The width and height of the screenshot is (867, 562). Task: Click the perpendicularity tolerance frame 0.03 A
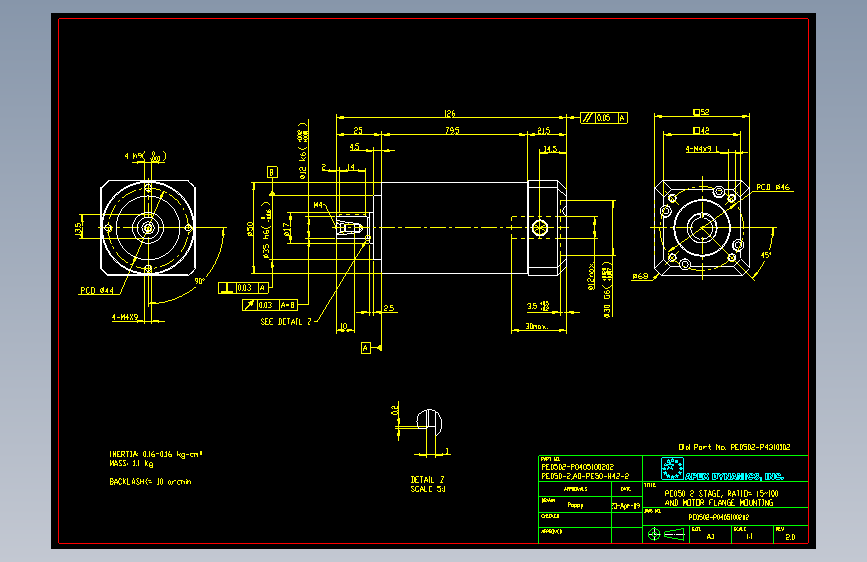point(244,288)
